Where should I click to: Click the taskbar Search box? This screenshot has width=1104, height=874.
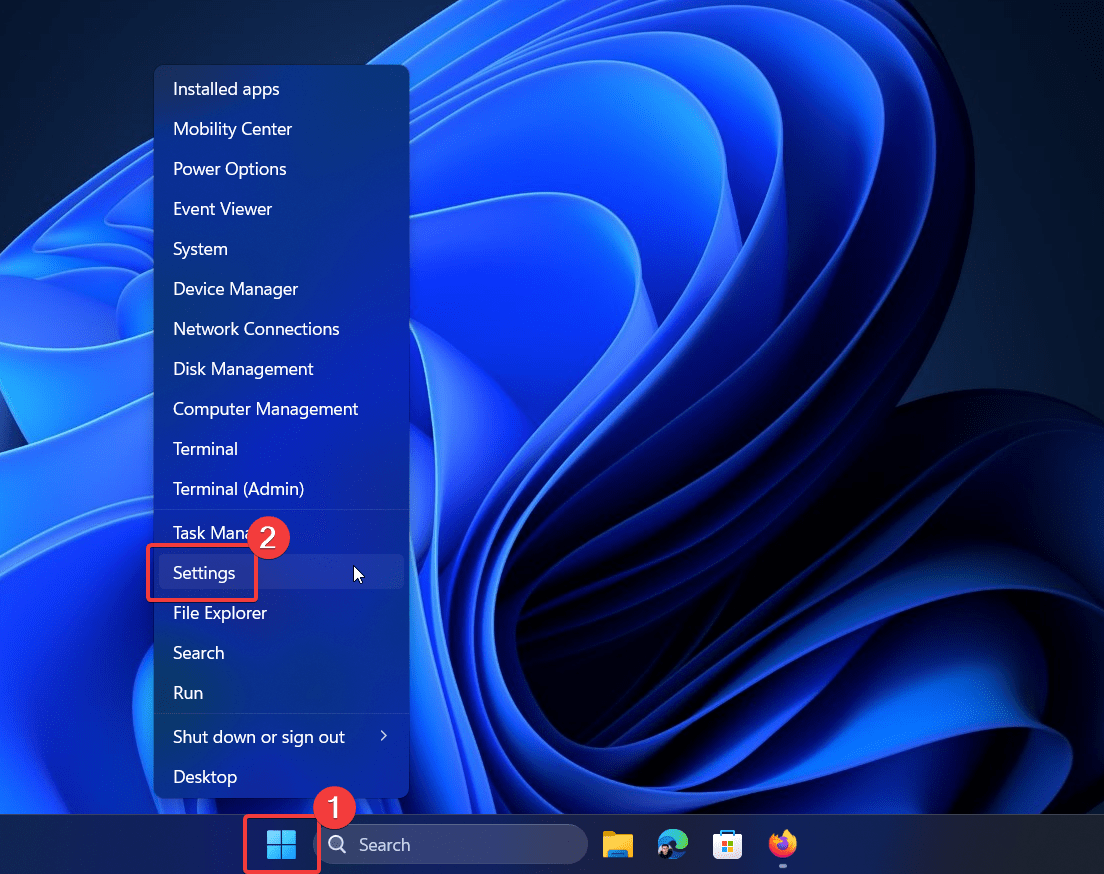click(450, 845)
